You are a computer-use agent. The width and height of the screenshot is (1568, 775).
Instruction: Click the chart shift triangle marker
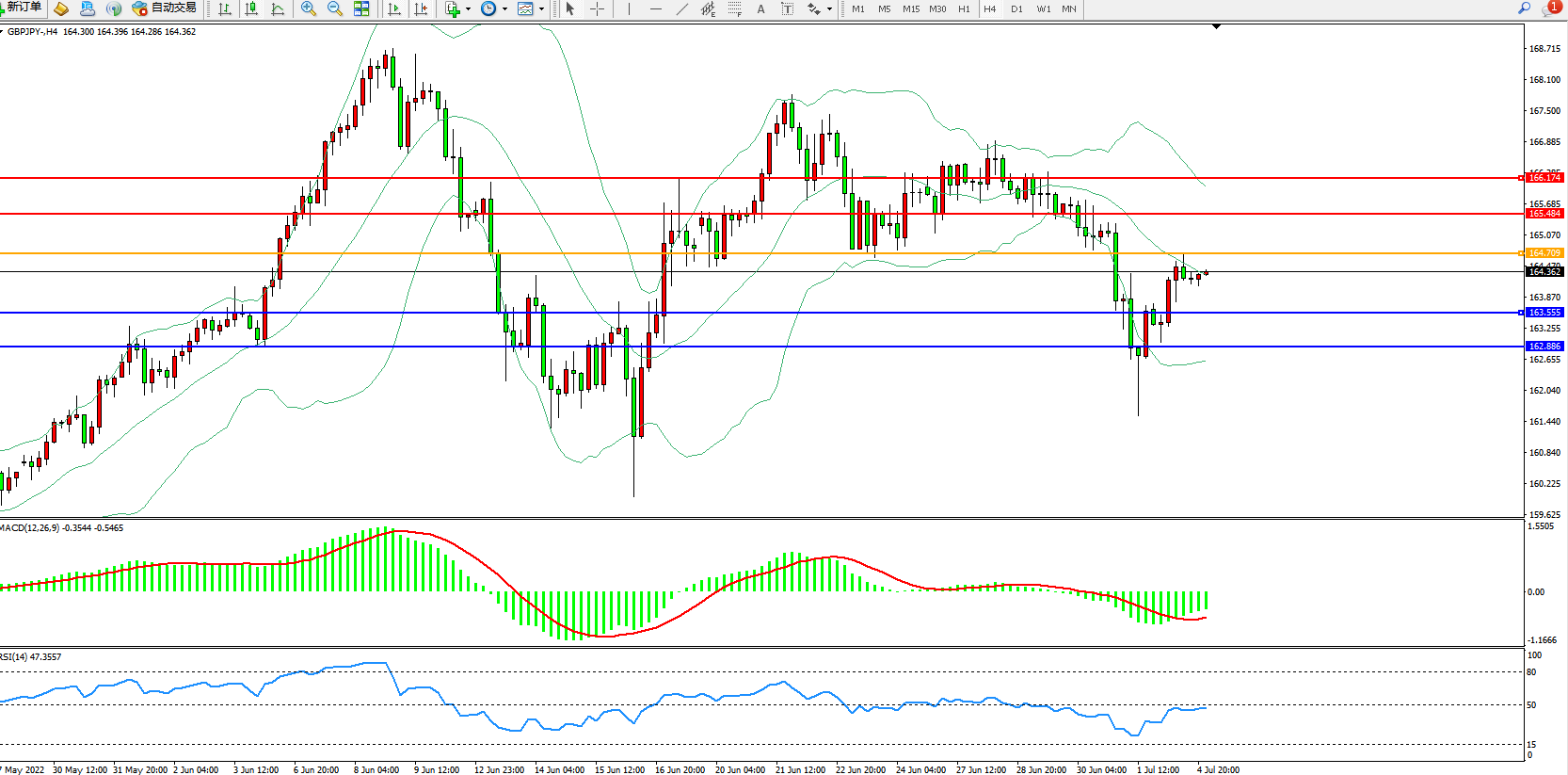pyautogui.click(x=1216, y=27)
